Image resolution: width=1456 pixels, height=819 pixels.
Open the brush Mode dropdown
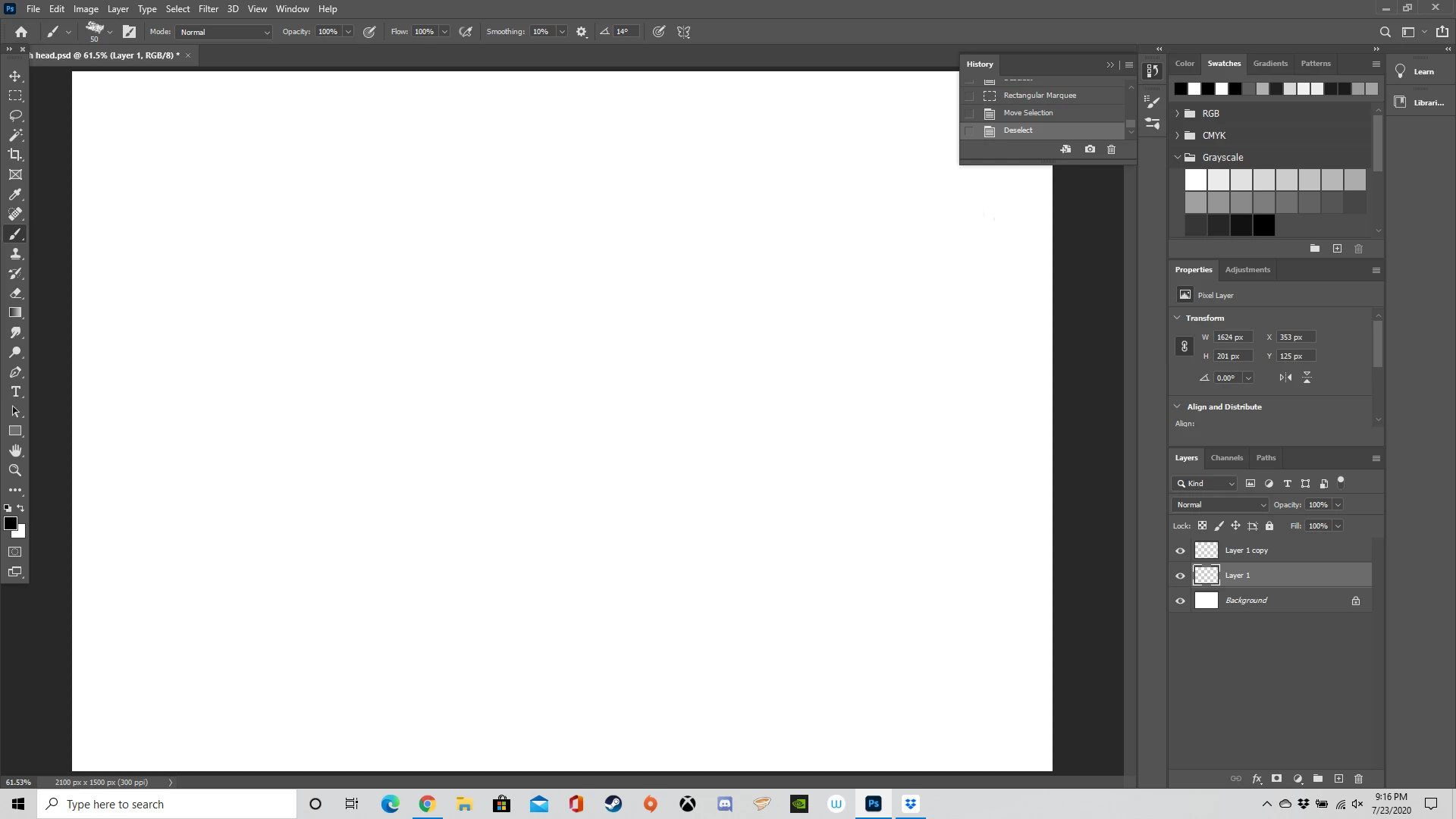224,32
